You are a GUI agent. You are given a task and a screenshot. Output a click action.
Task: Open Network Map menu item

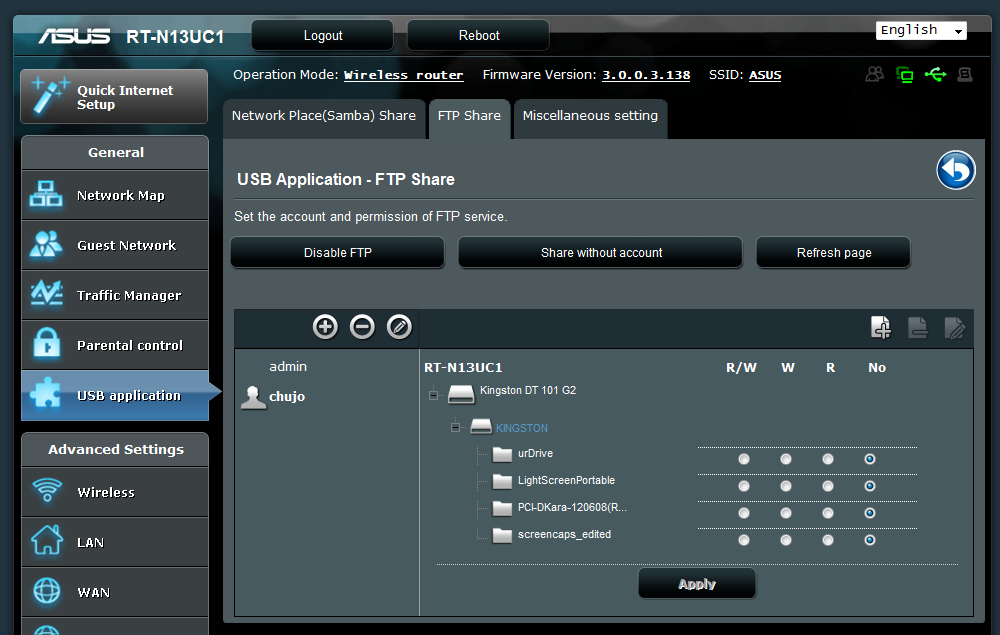click(x=115, y=195)
